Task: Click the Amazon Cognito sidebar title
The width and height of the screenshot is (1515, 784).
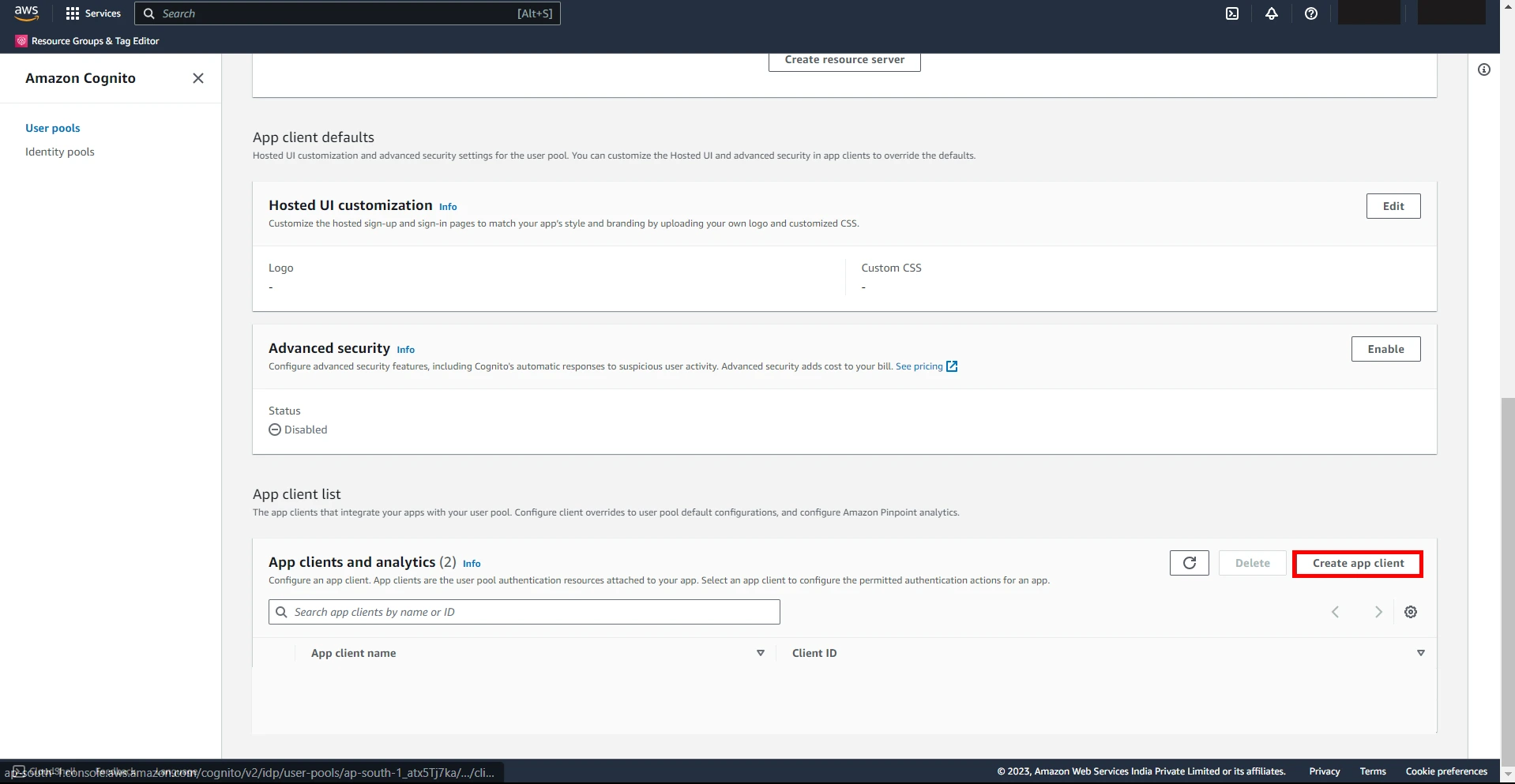Action: [81, 78]
